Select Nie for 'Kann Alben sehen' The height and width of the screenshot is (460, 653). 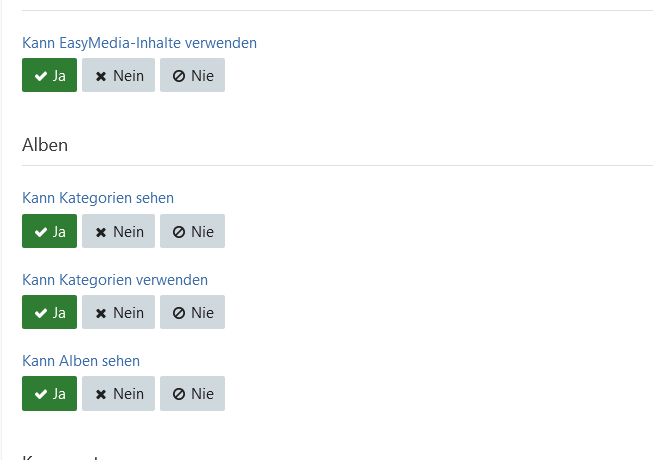(192, 393)
